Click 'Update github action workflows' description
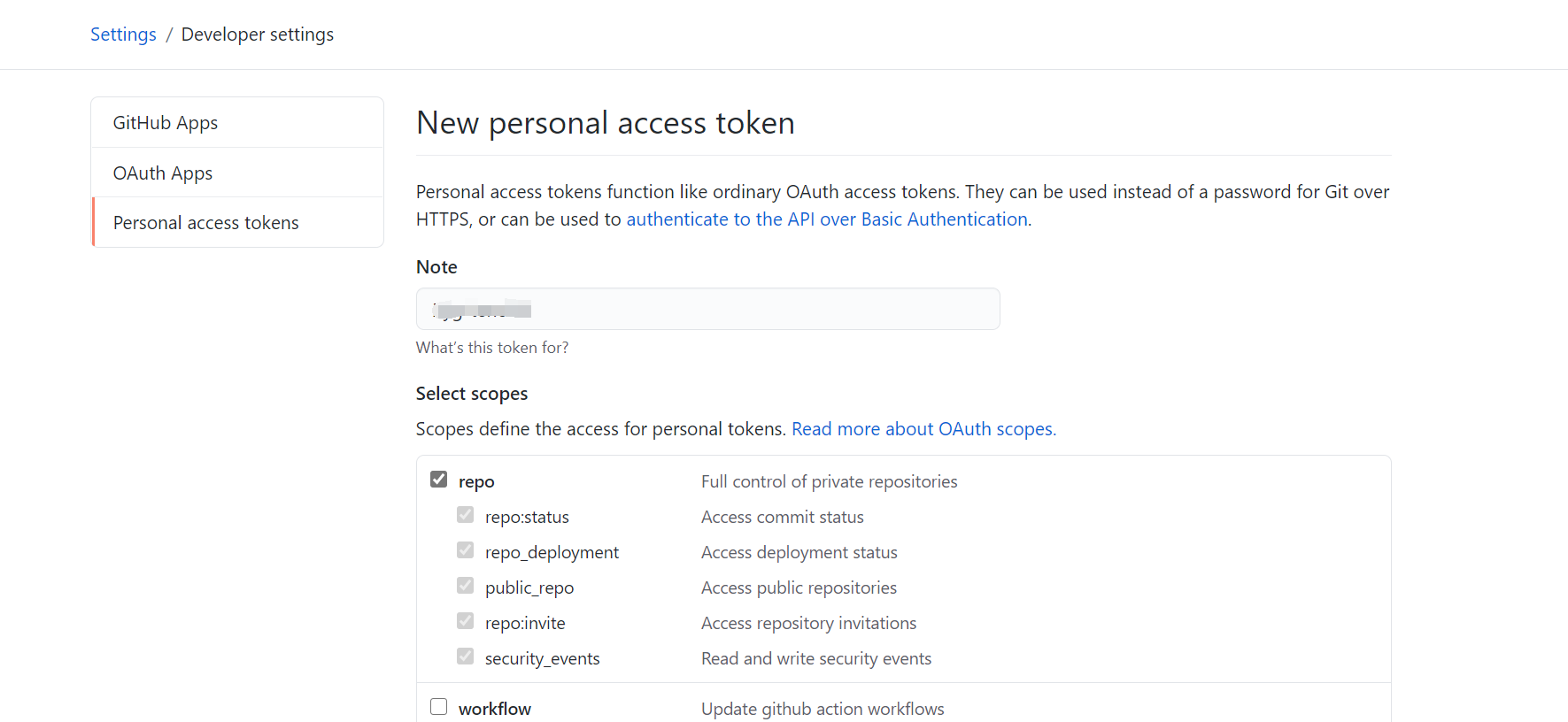 [823, 709]
